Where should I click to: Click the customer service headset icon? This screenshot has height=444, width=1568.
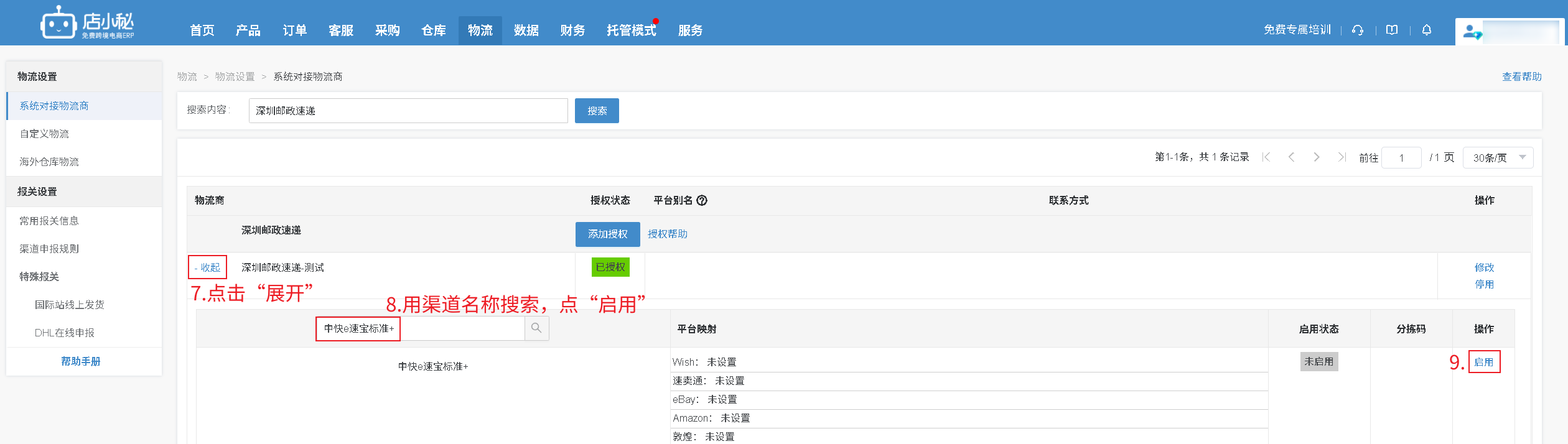(x=1358, y=30)
